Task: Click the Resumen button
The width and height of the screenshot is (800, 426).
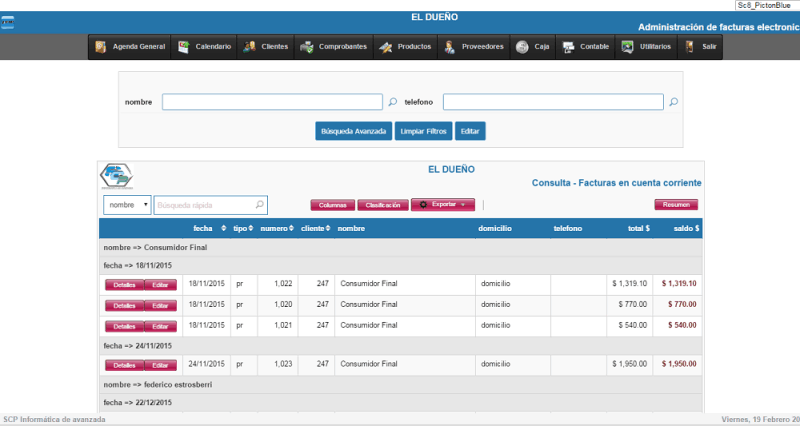Action: coord(676,205)
